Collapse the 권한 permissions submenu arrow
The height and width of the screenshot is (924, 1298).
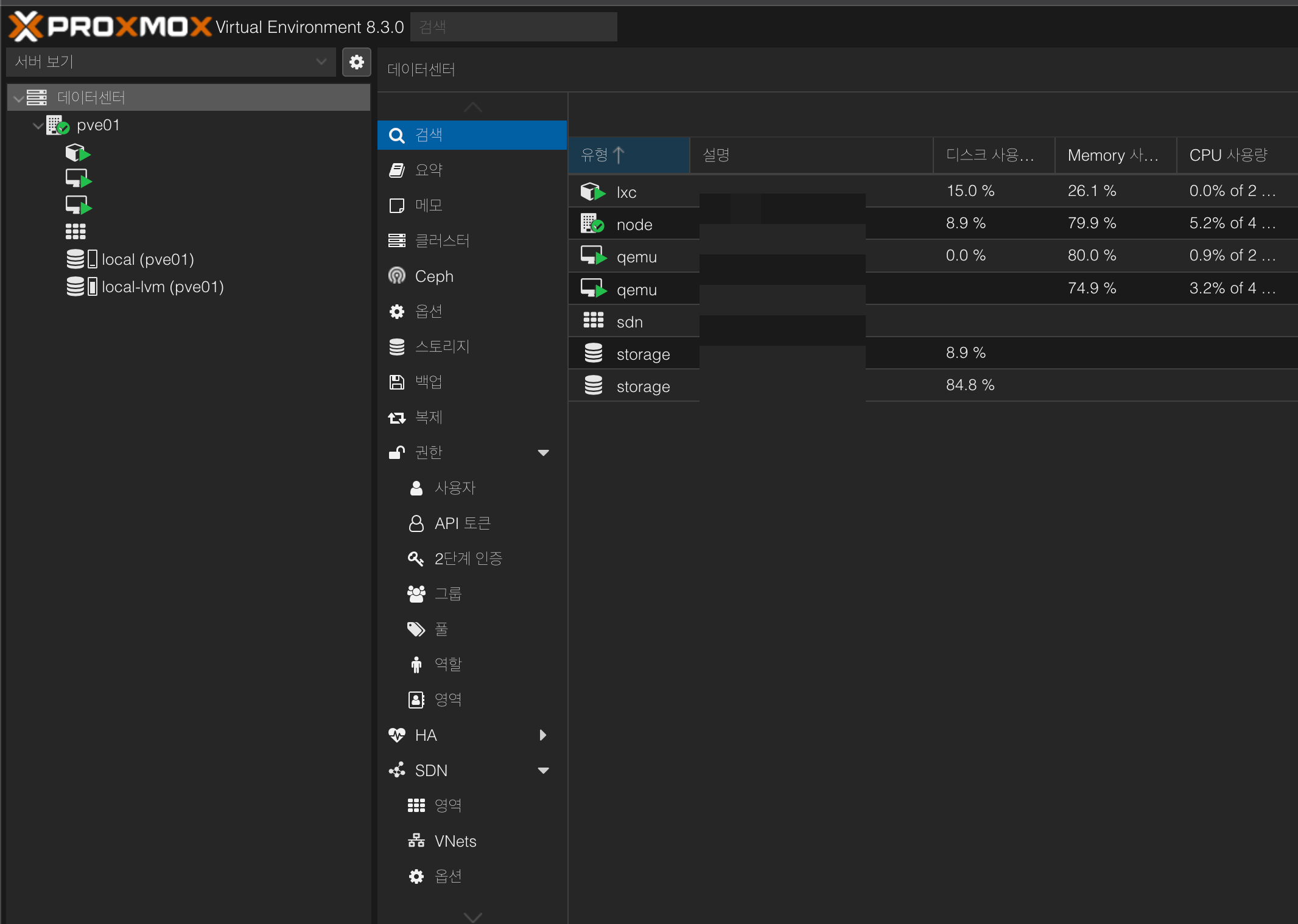543,452
